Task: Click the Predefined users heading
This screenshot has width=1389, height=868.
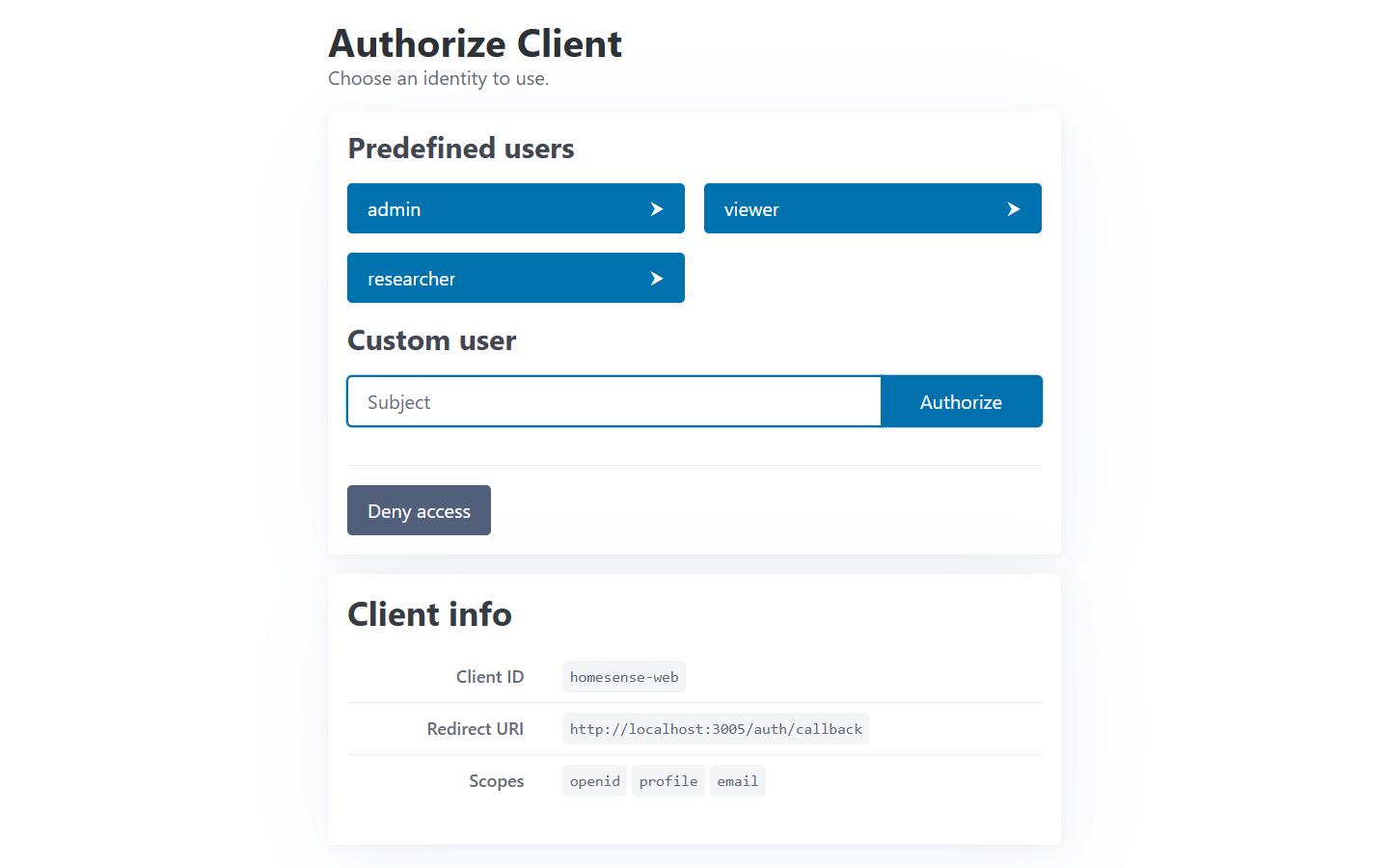Action: [461, 148]
